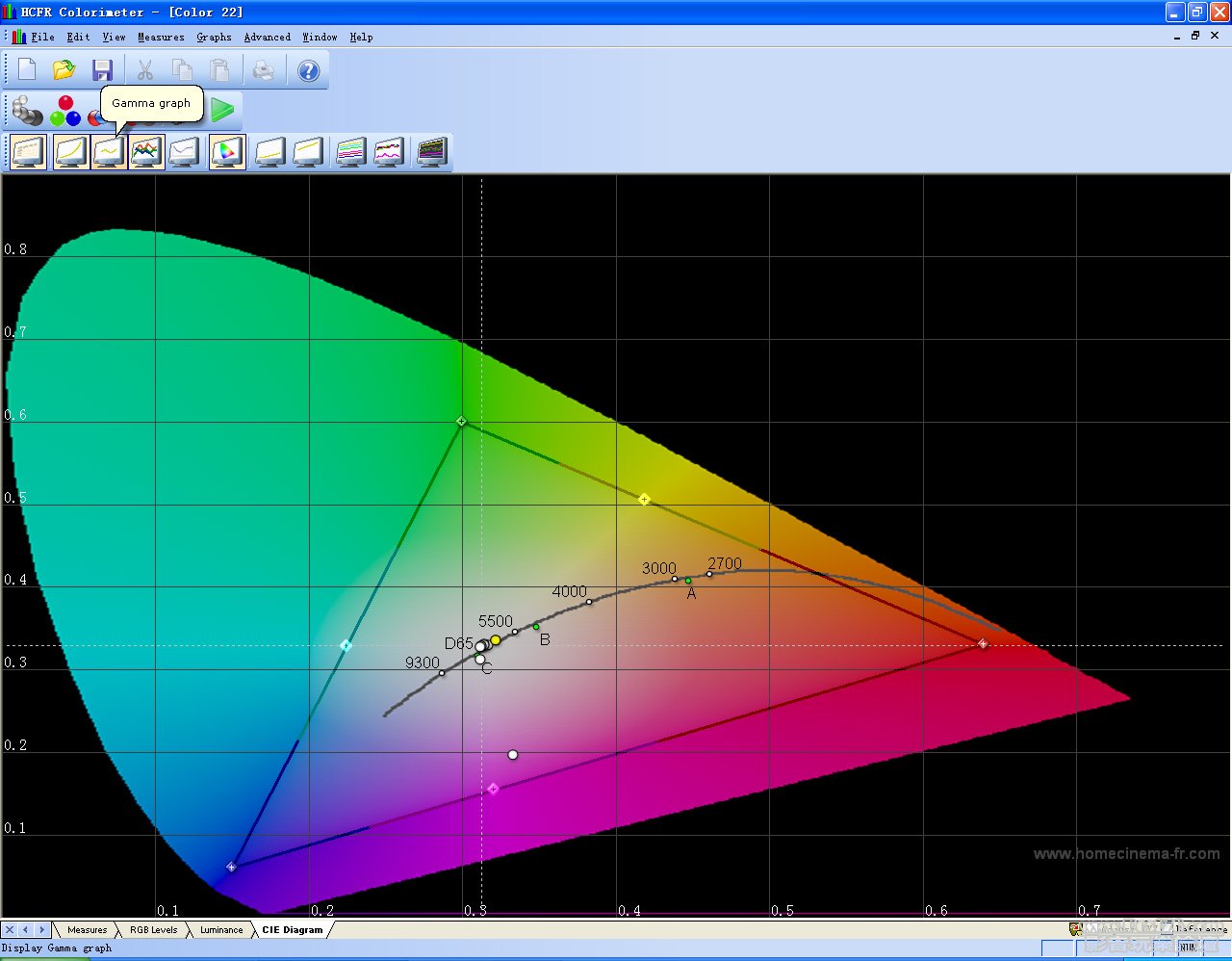Click the 4000 temperature label
Viewport: 1232px width, 961px height.
(569, 591)
